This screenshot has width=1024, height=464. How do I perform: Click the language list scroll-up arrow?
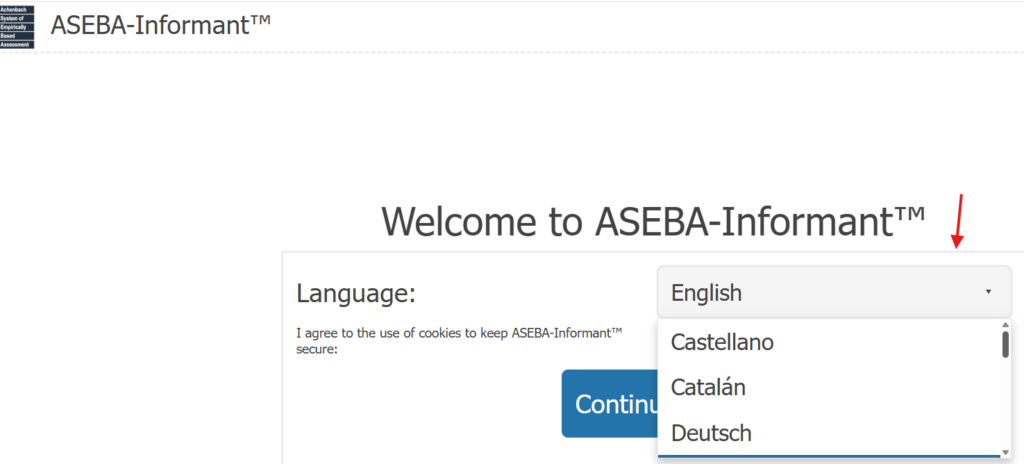click(1005, 326)
